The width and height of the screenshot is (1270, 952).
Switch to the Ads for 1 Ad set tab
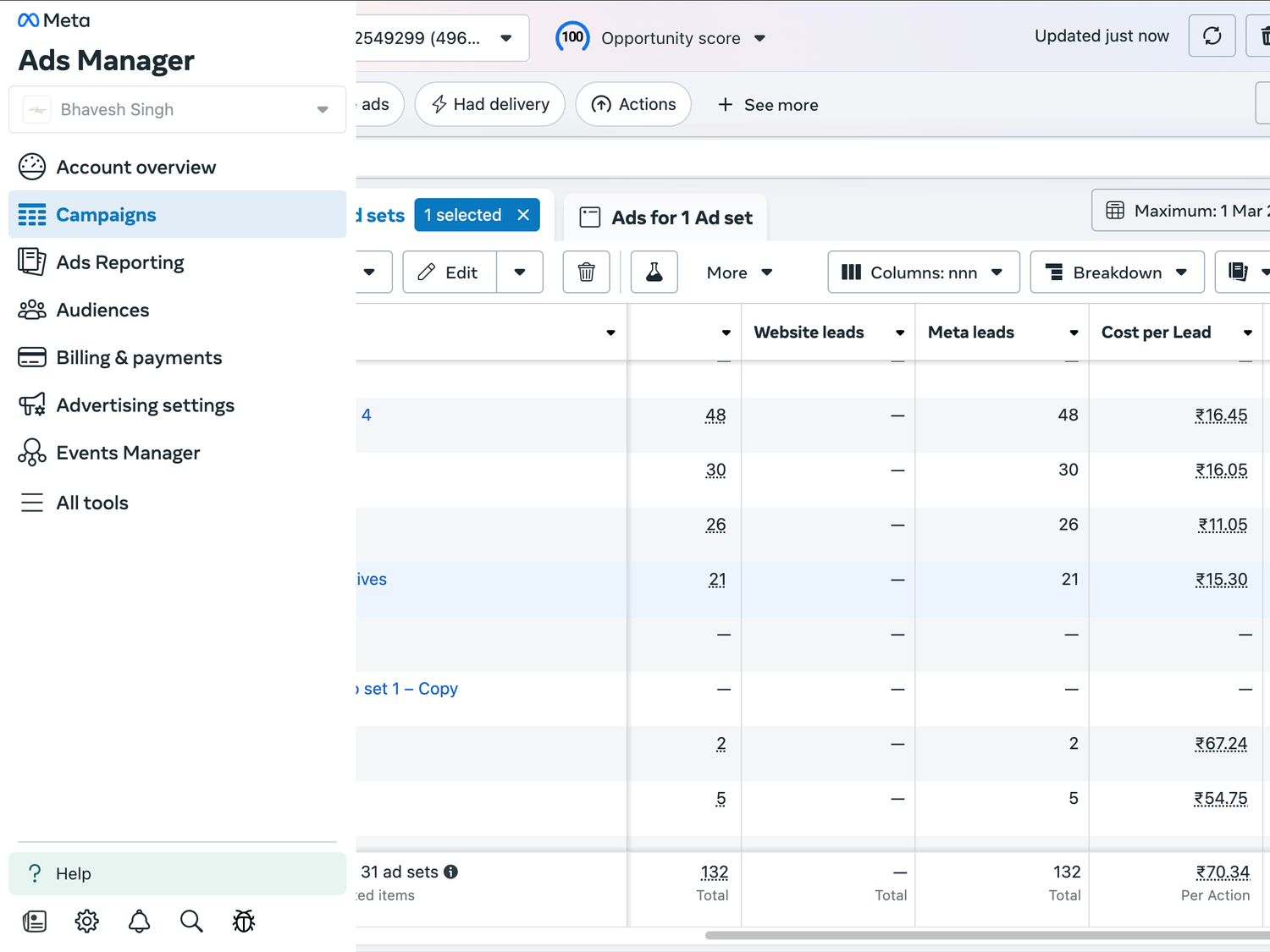(x=665, y=217)
